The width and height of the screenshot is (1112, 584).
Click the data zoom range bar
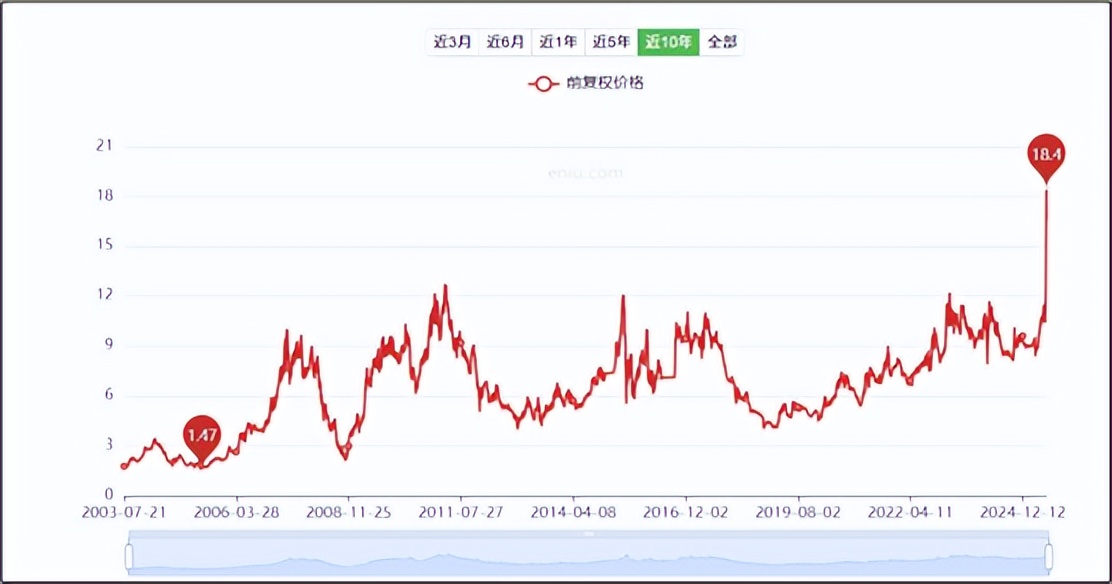589,553
